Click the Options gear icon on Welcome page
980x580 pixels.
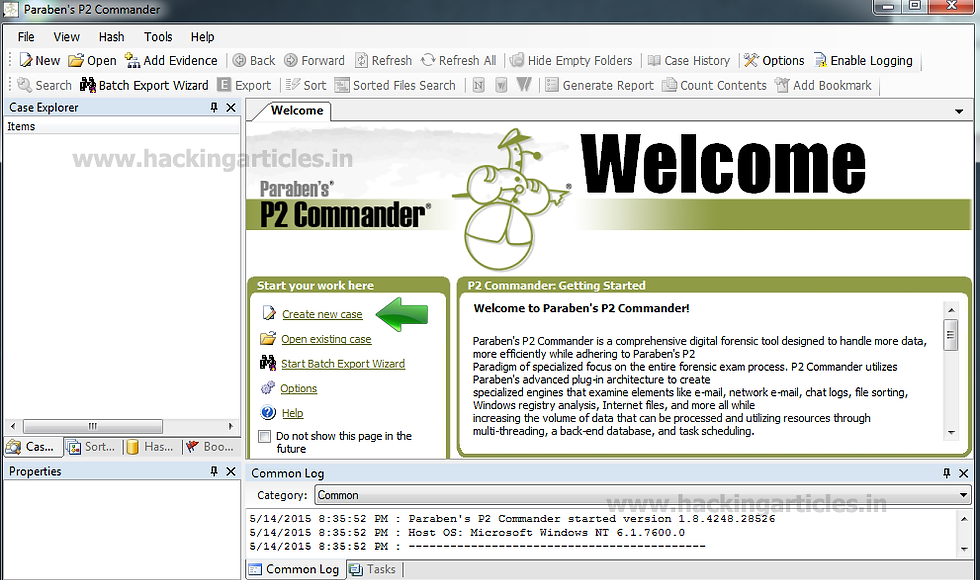click(x=268, y=388)
